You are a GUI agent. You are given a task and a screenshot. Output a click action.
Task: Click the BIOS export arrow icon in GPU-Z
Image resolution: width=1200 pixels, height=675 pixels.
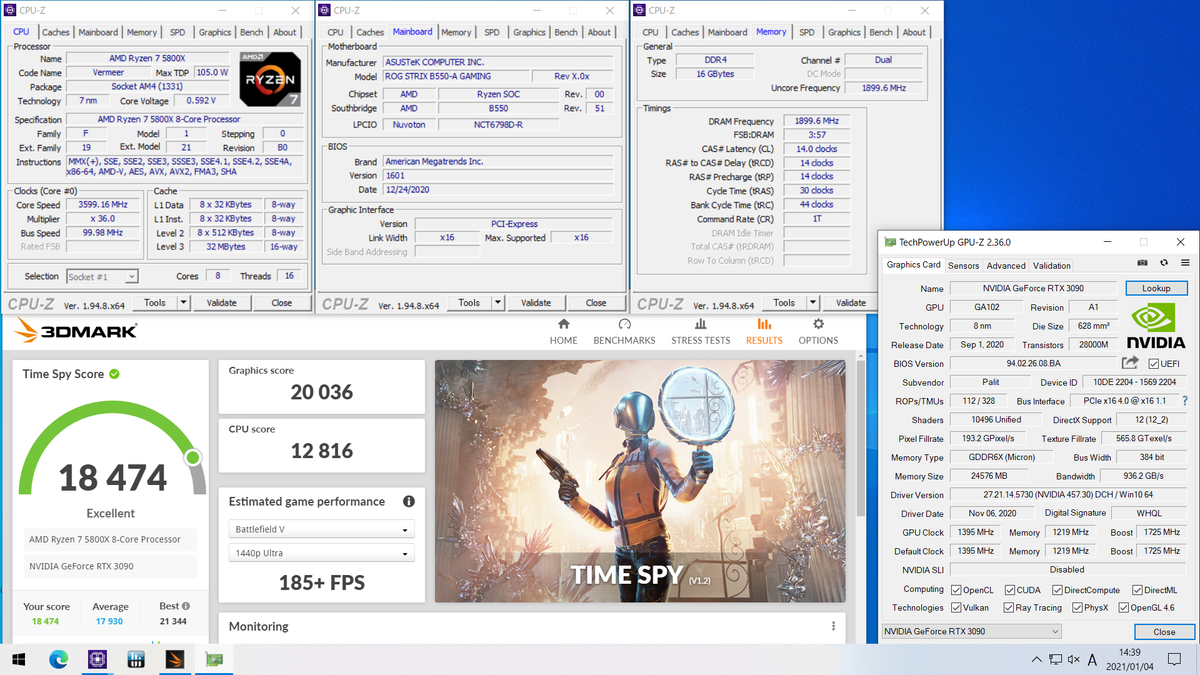pos(1130,363)
